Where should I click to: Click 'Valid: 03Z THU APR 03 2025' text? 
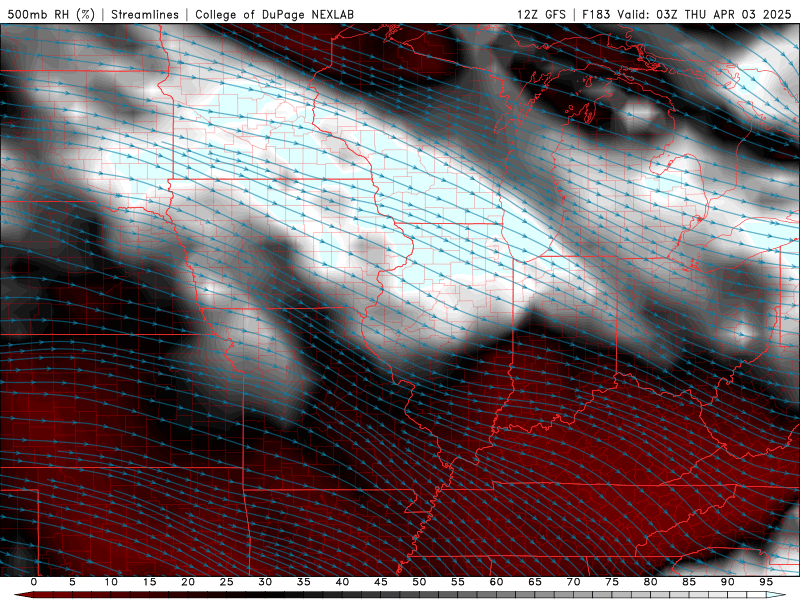pyautogui.click(x=704, y=14)
